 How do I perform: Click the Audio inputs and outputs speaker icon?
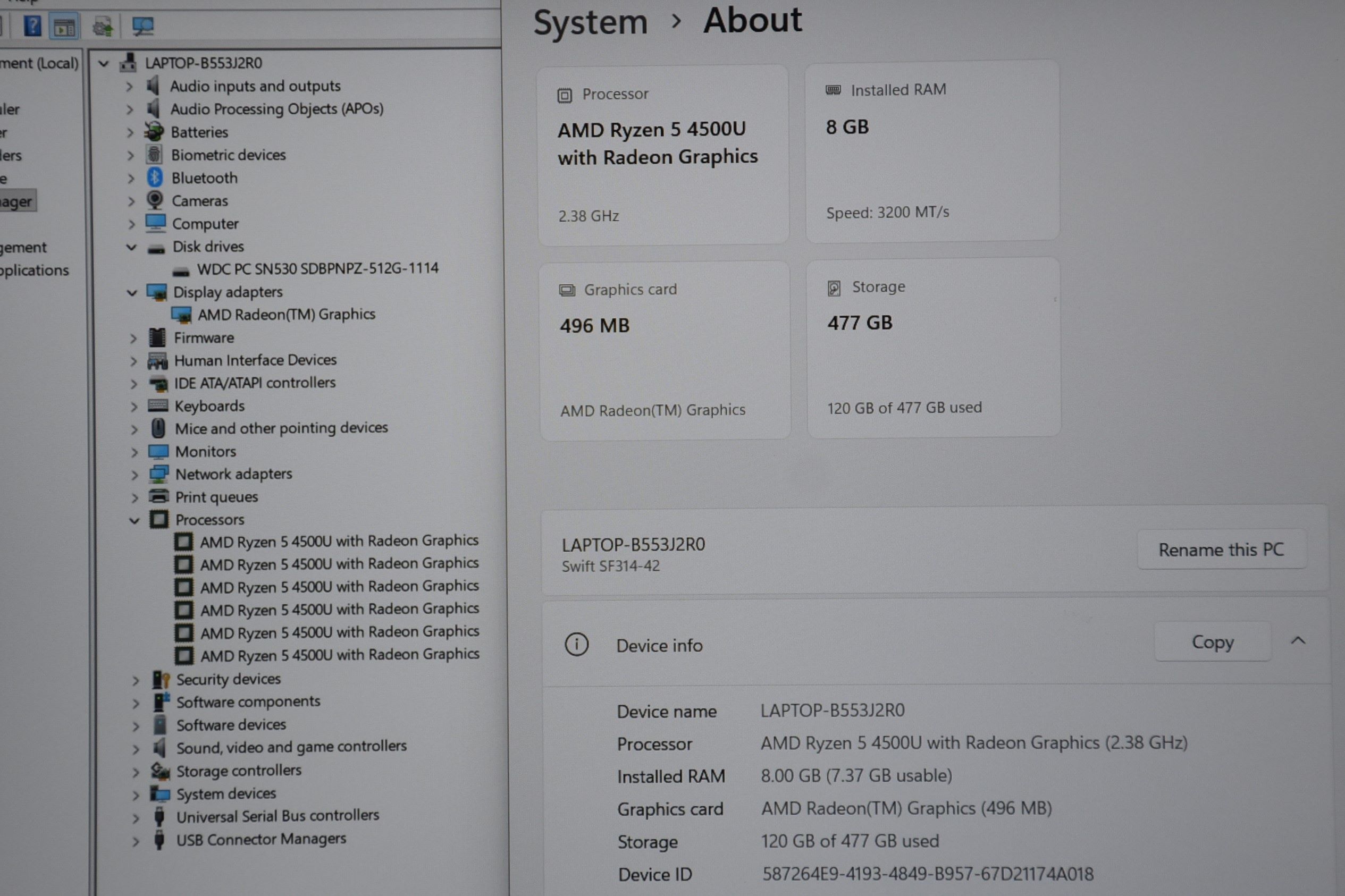point(153,86)
